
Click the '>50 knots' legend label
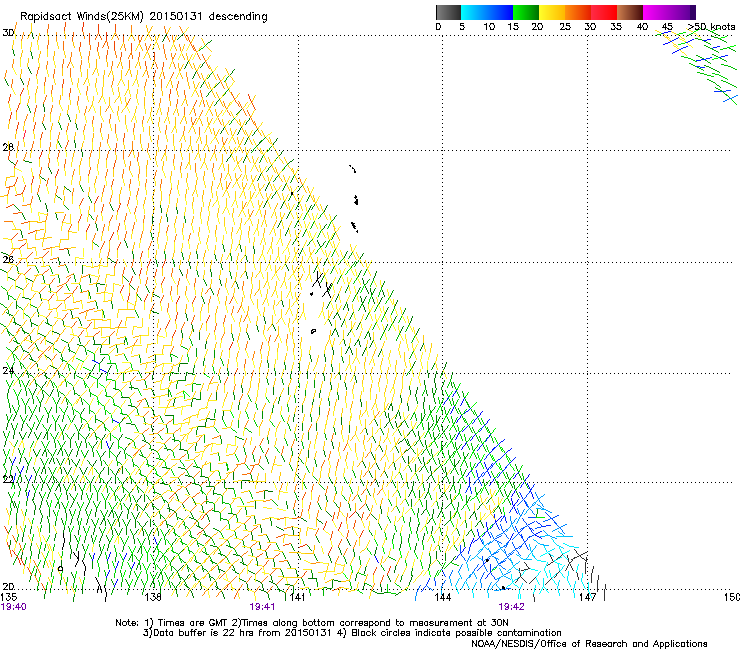click(711, 27)
